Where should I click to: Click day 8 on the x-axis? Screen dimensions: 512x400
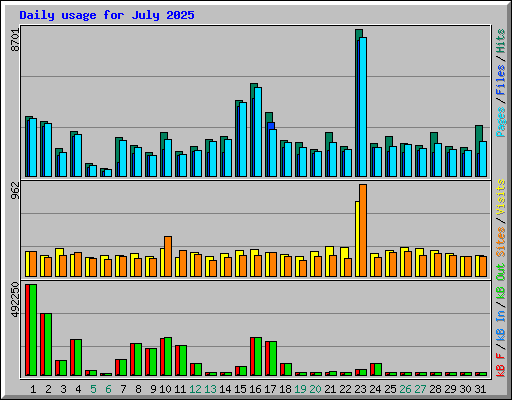click(x=138, y=389)
